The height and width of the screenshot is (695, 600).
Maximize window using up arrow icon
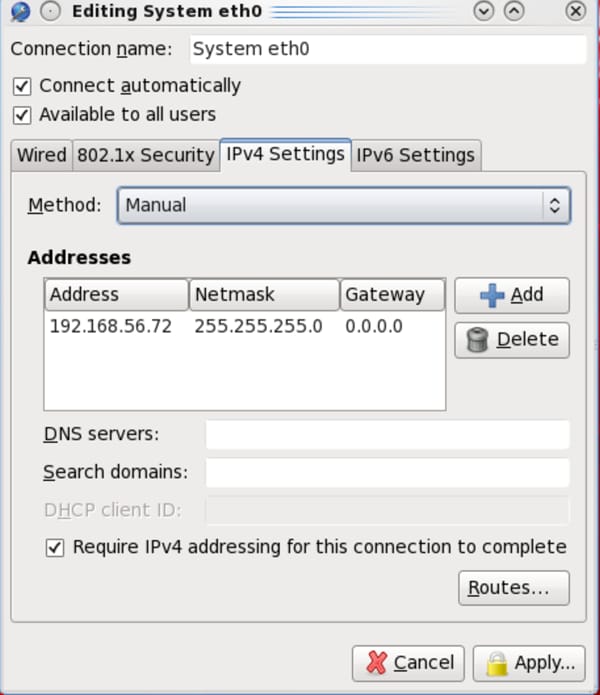pos(513,11)
